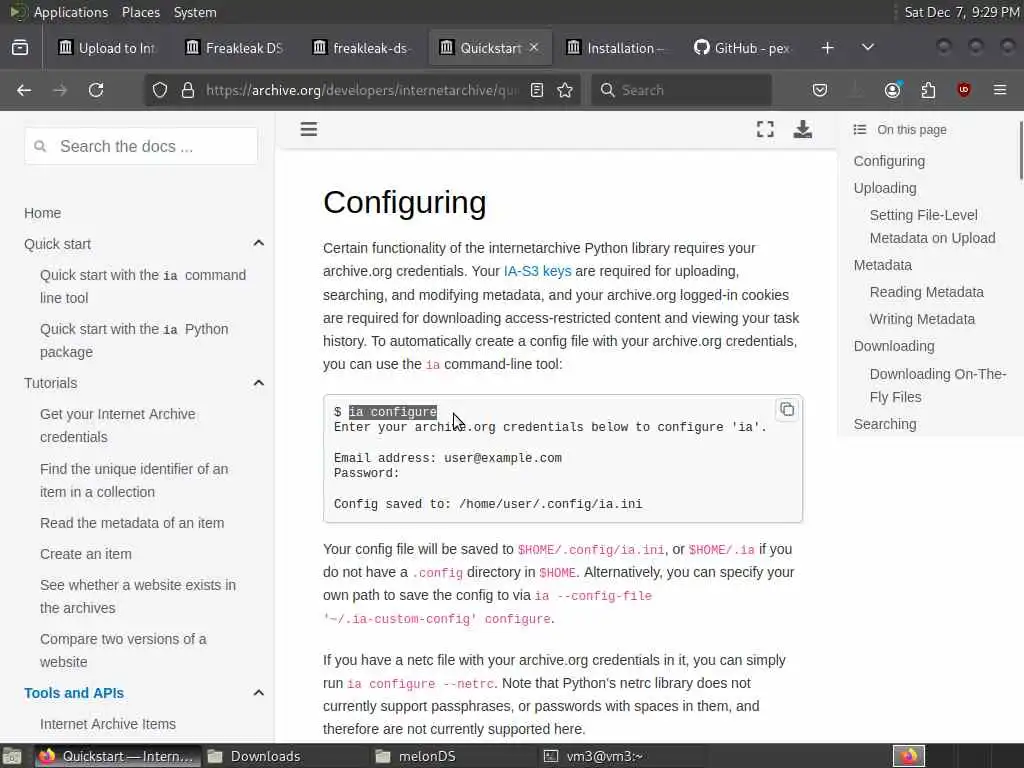This screenshot has height=768, width=1024.
Task: Open the Places menu
Action: pyautogui.click(x=141, y=12)
